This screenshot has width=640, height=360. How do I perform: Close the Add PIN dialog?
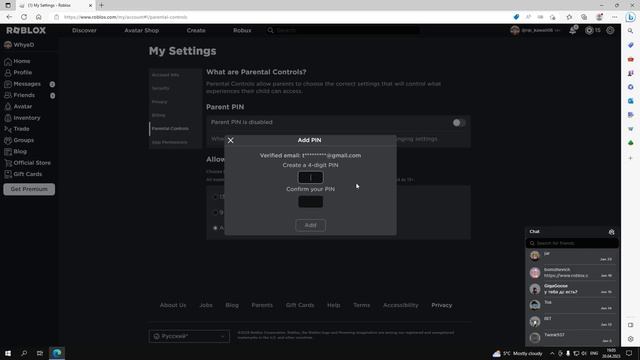click(x=231, y=140)
